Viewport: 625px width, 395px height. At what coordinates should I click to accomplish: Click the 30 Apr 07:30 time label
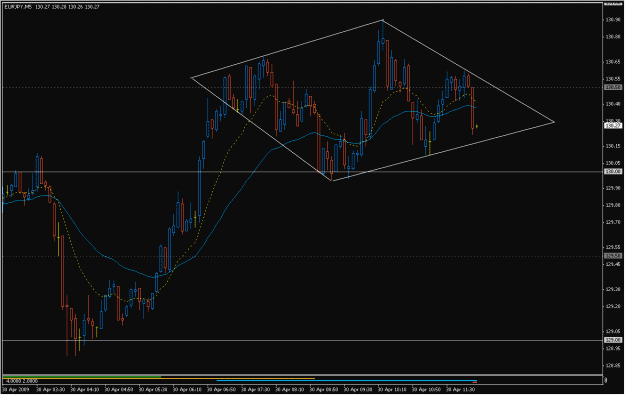(256, 389)
